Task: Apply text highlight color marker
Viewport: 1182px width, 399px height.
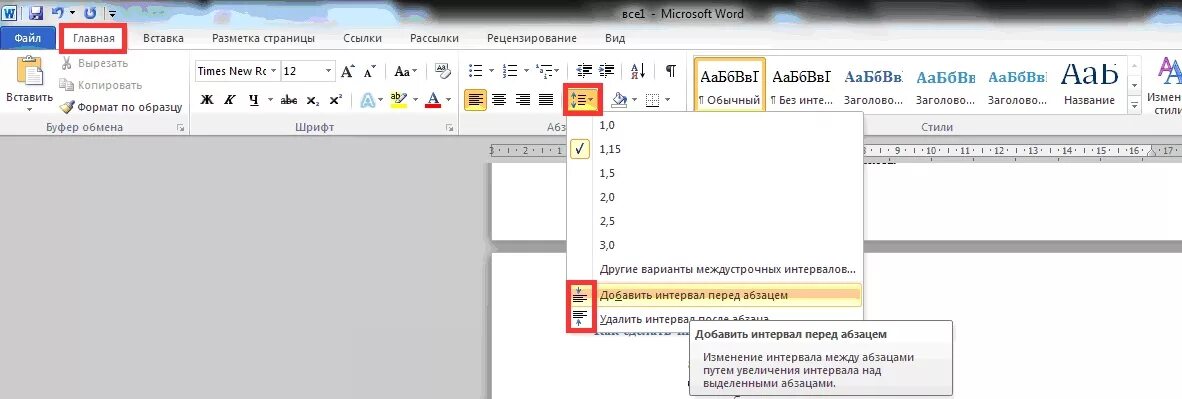Action: [398, 100]
